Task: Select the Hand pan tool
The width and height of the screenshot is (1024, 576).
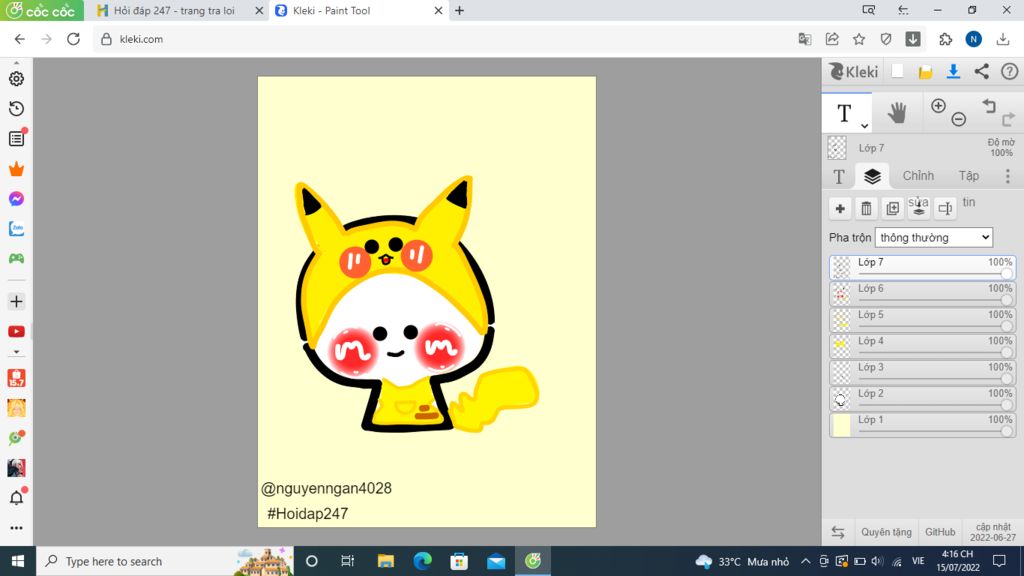Action: (897, 114)
